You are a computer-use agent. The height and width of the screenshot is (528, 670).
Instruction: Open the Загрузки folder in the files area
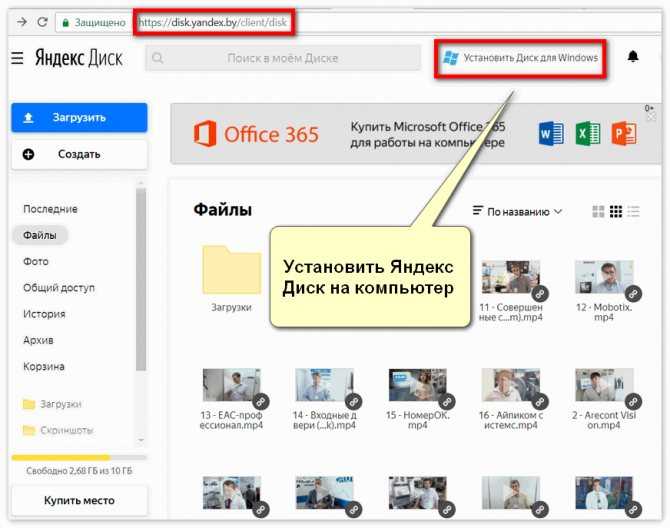[x=232, y=270]
